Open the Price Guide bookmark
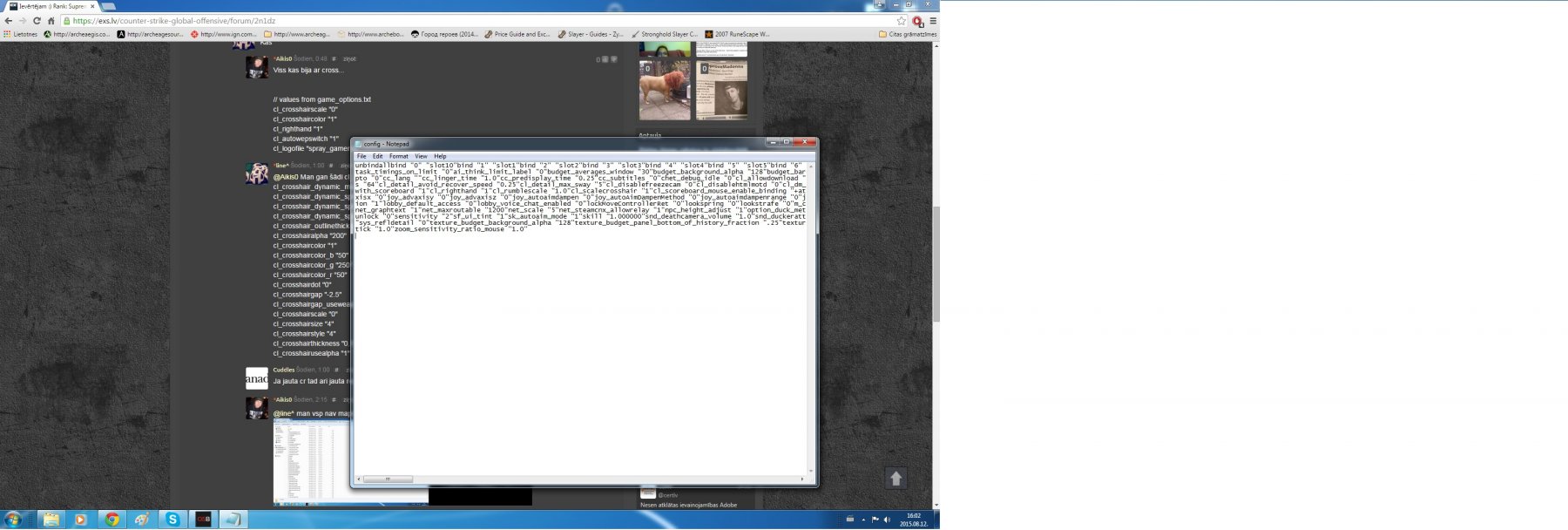The image size is (1568, 530). [x=517, y=34]
